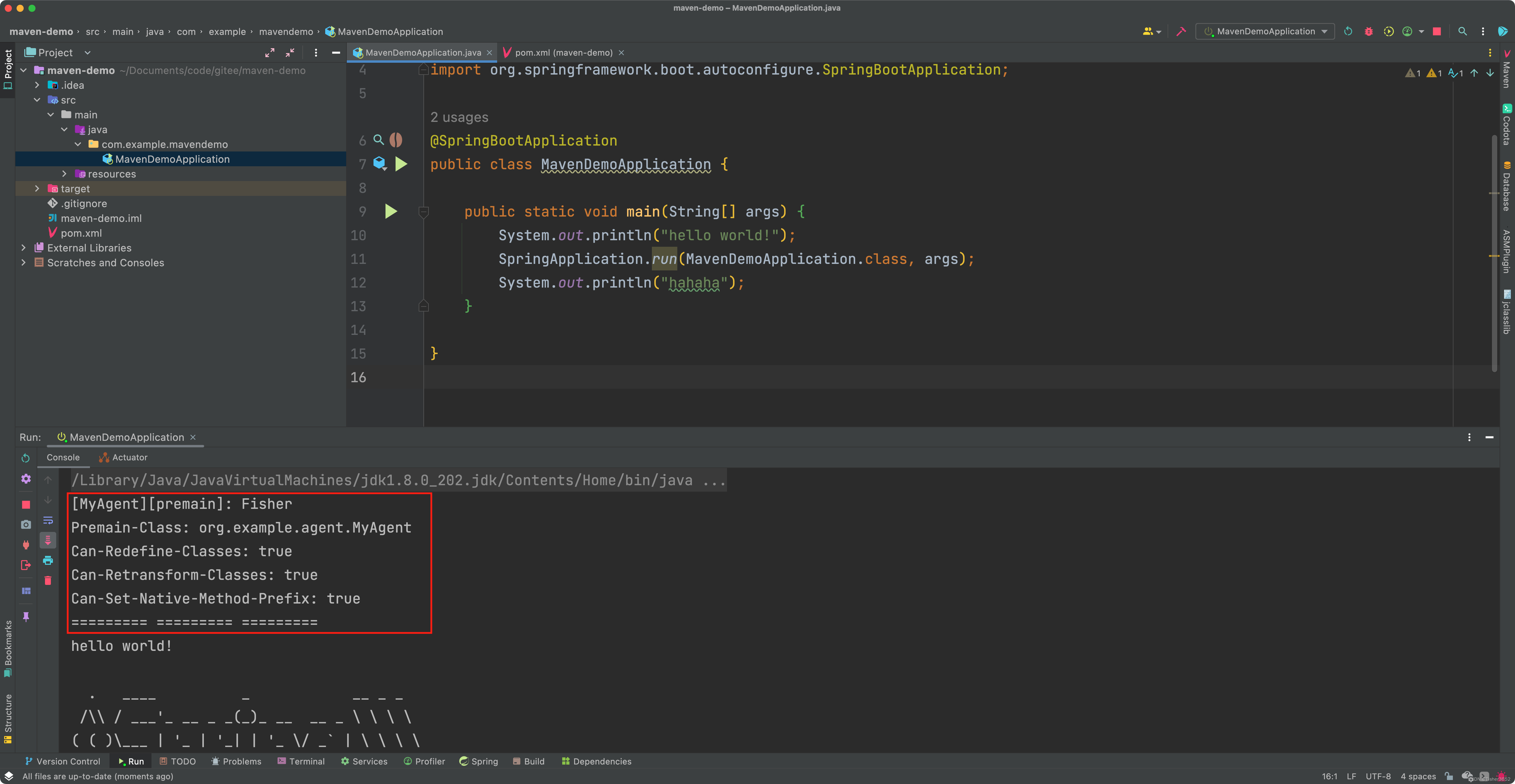Image resolution: width=1515 pixels, height=784 pixels.
Task: Switch to the Actuator tab
Action: click(x=123, y=458)
